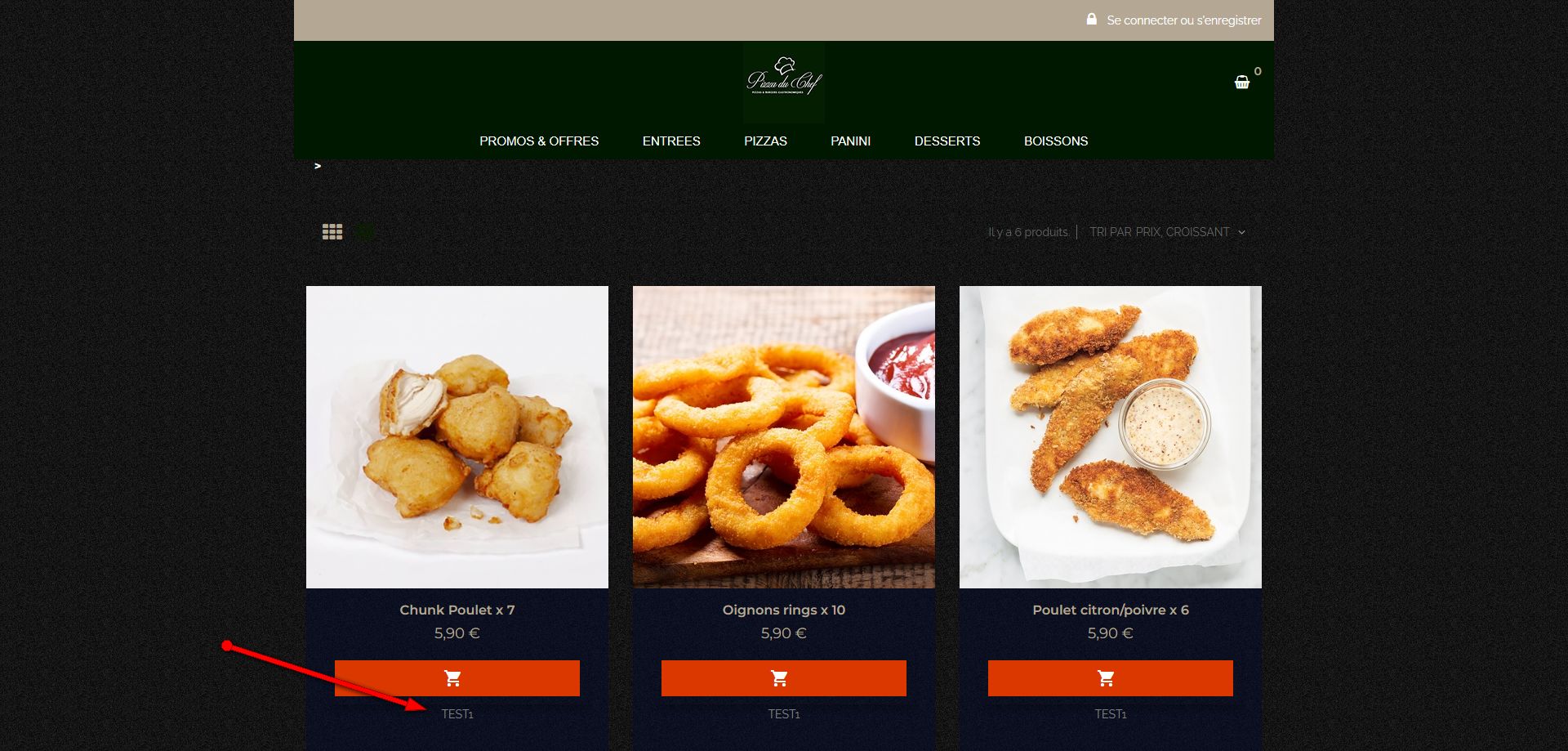Select the DESSERTS menu item
This screenshot has height=751, width=1568.
[947, 141]
